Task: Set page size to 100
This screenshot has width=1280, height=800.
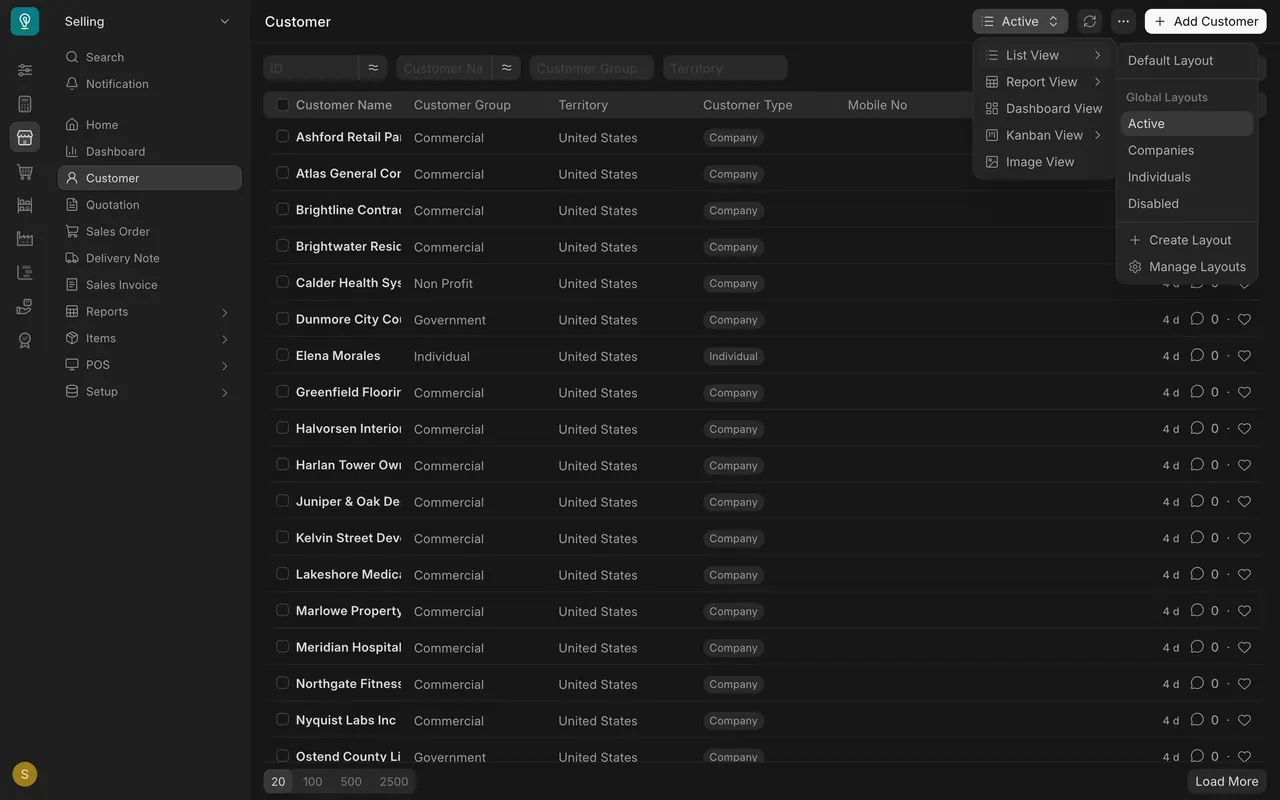Action: click(313, 782)
